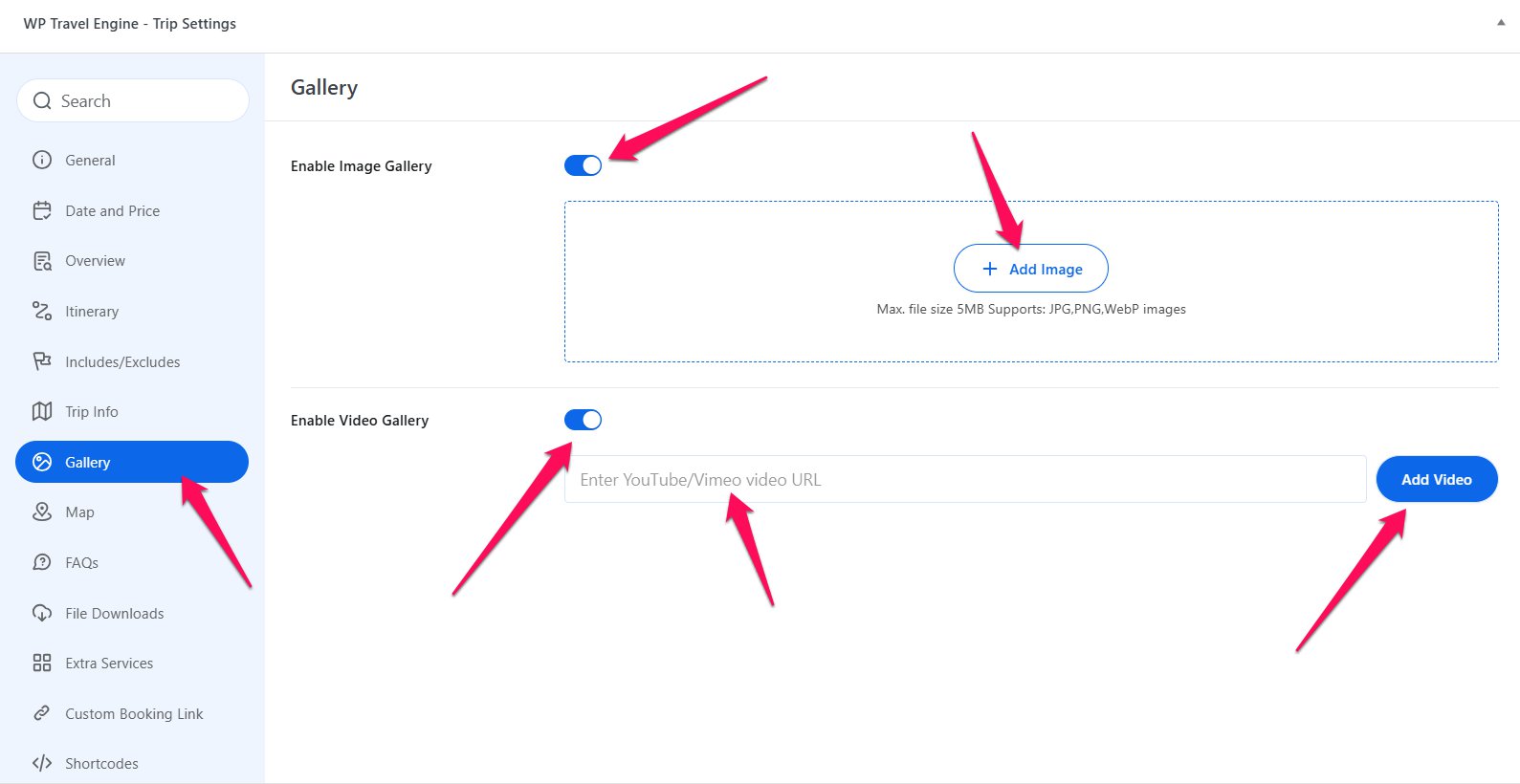
Task: Open Trip Info via its map icon
Action: pos(42,411)
